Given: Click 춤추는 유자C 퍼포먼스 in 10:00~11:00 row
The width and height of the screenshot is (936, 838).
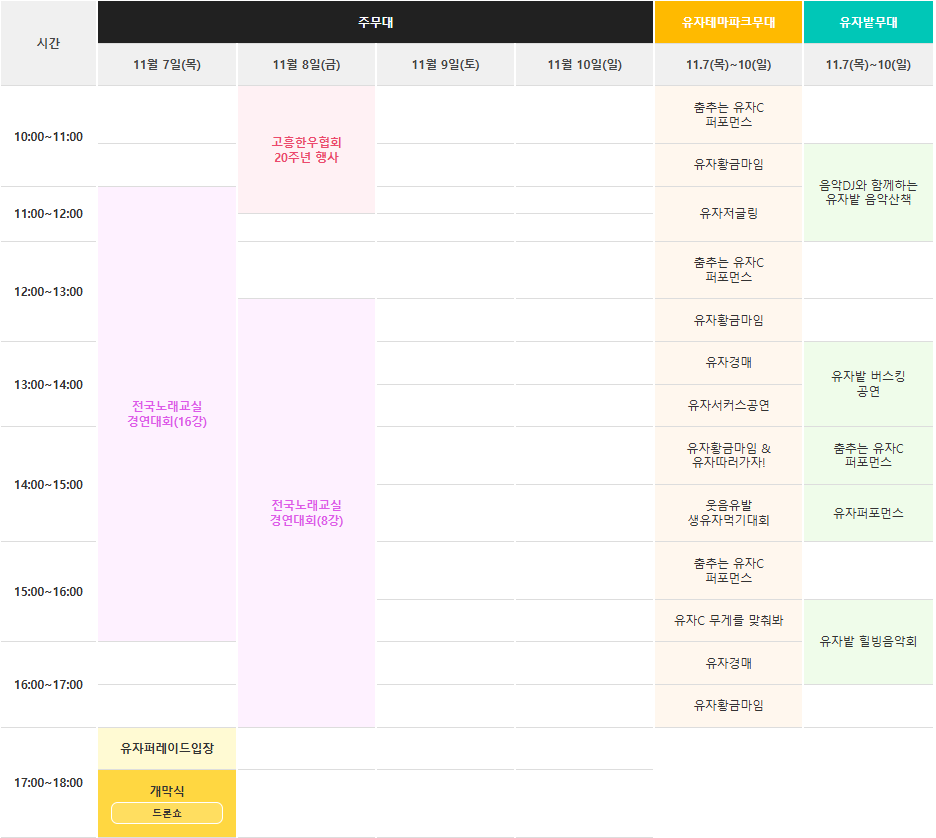Looking at the screenshot, I should pyautogui.click(x=728, y=115).
